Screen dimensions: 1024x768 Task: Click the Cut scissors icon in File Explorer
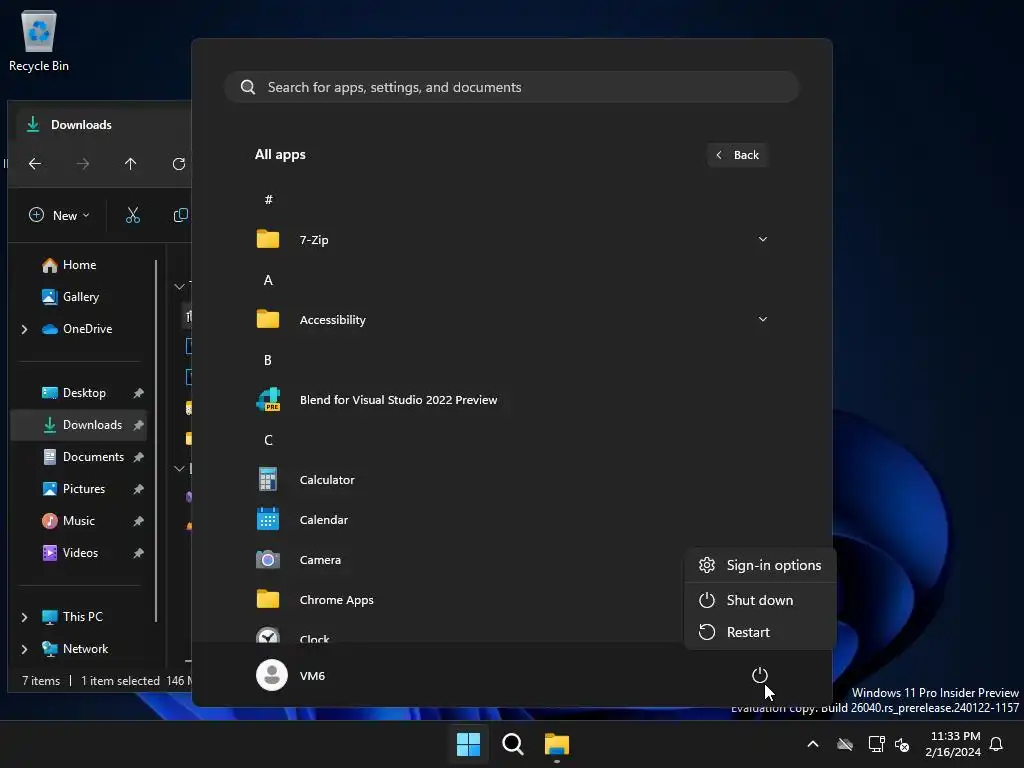pos(133,215)
